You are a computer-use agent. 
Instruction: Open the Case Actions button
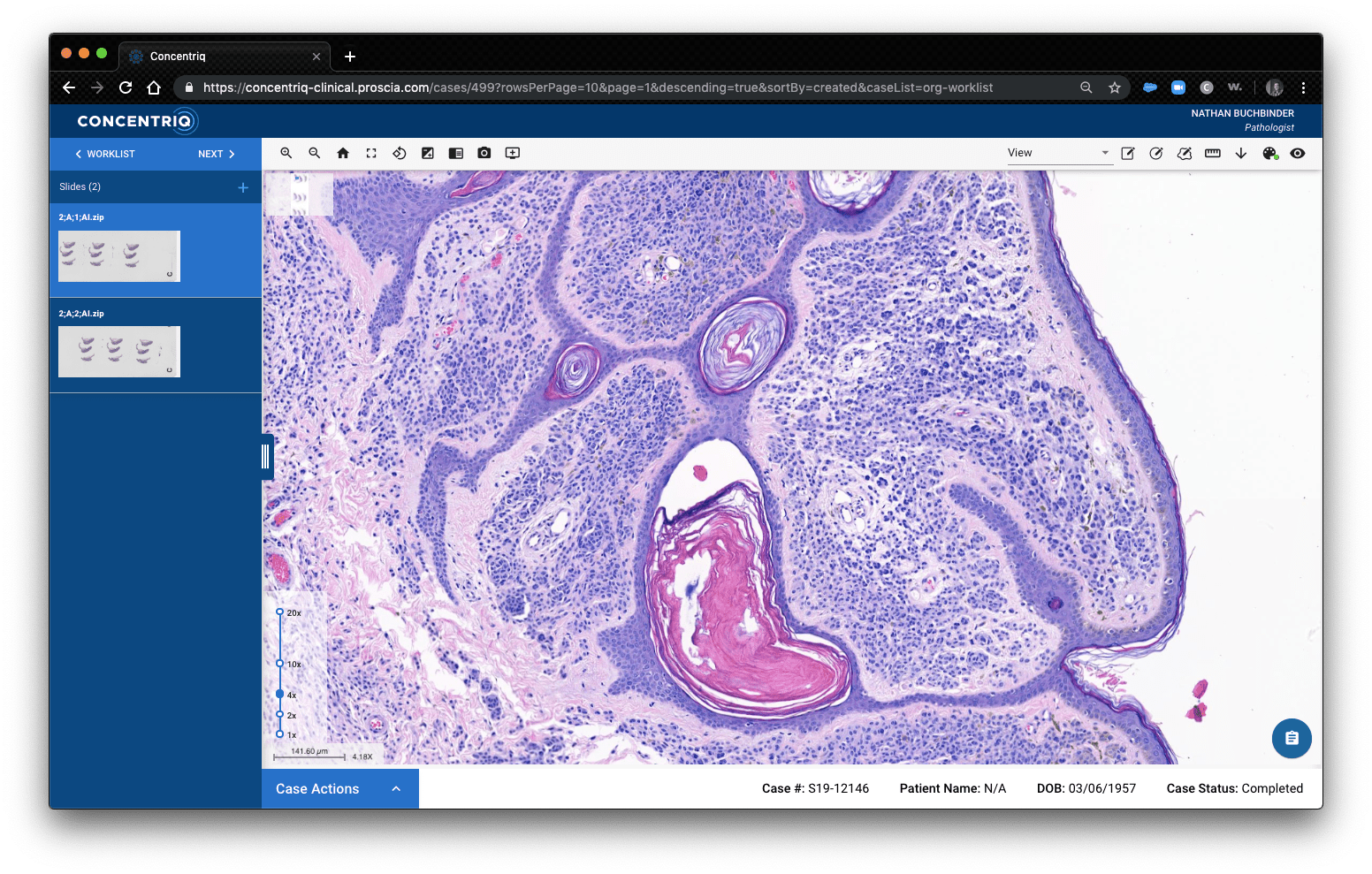317,788
